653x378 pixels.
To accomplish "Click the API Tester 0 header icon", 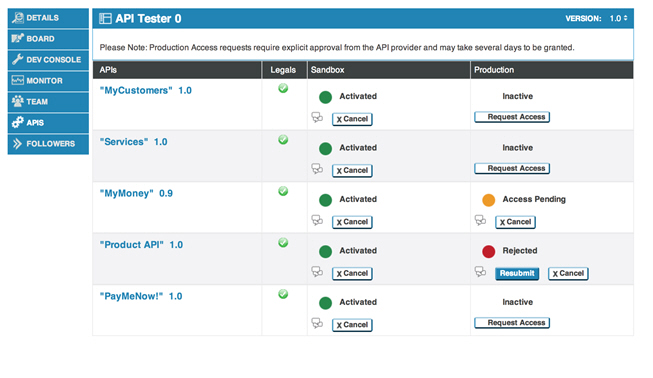I will tap(105, 18).
